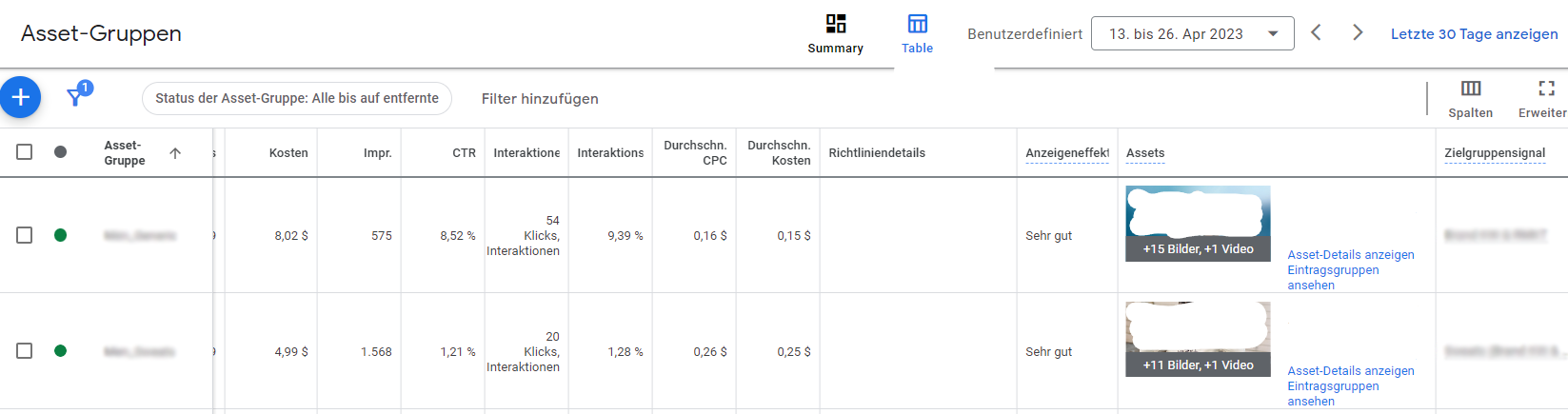This screenshot has height=414, width=1568.
Task: Click the green status dot in first row
Action: [x=60, y=235]
